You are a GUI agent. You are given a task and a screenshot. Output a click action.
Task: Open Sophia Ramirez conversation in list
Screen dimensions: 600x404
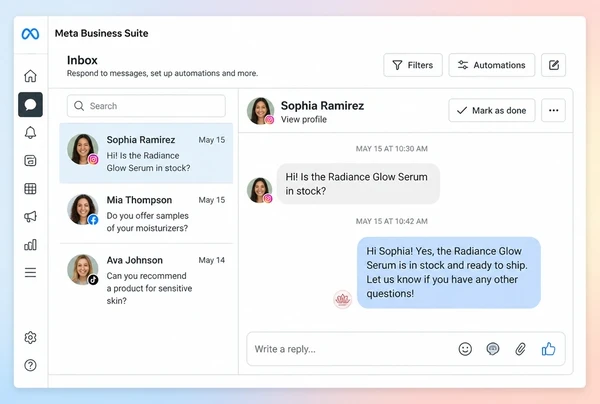pos(146,153)
